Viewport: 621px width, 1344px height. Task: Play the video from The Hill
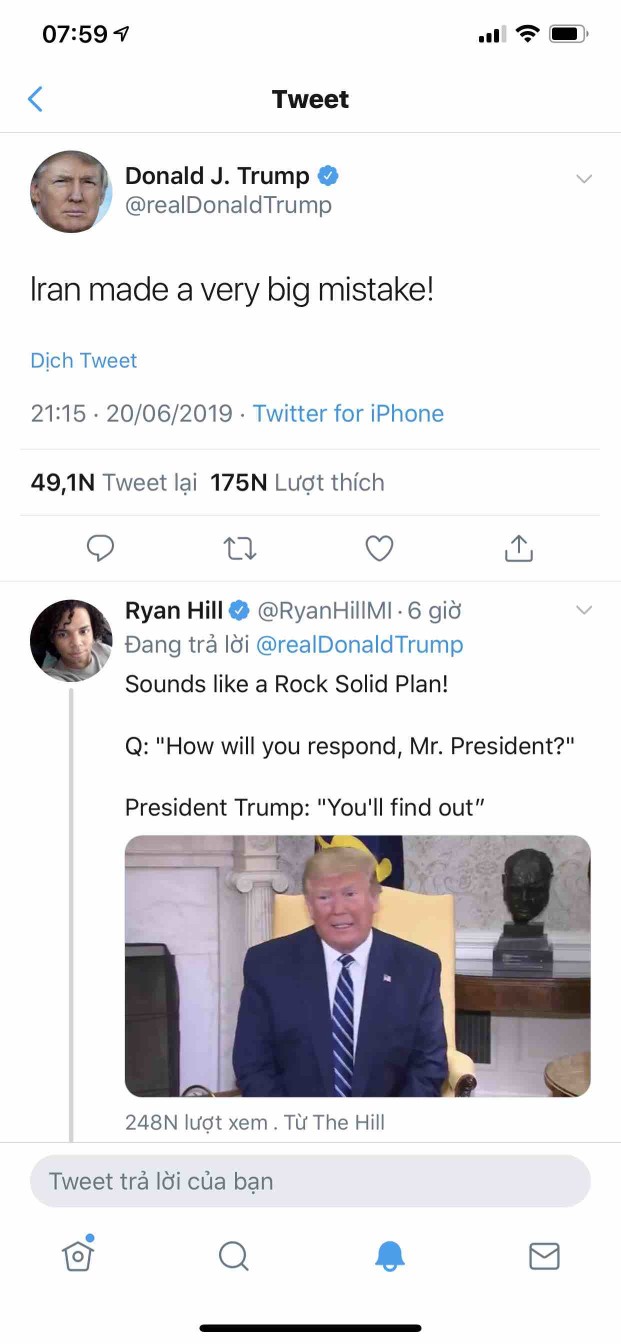pyautogui.click(x=357, y=966)
